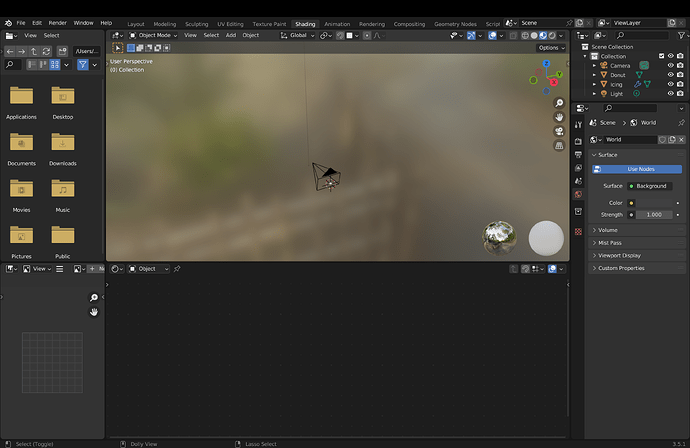The width and height of the screenshot is (690, 448).
Task: Open the Render properties tab
Action: click(x=578, y=141)
